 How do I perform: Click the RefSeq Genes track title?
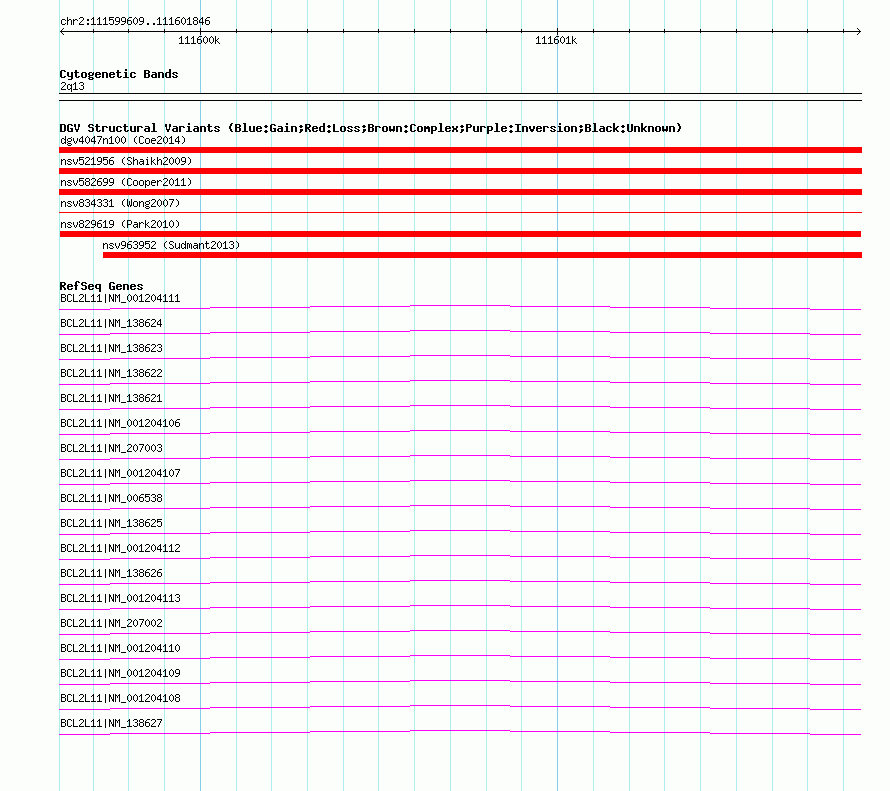pyautogui.click(x=102, y=286)
